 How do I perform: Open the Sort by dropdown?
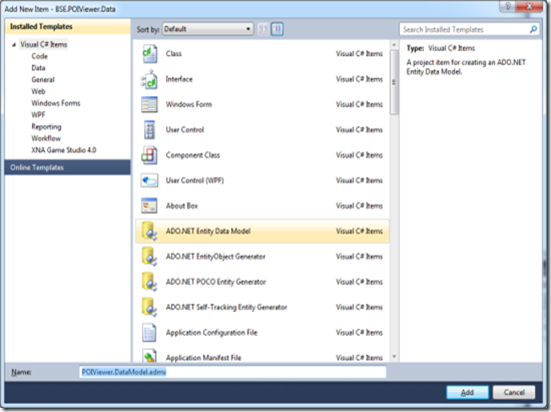pos(207,29)
